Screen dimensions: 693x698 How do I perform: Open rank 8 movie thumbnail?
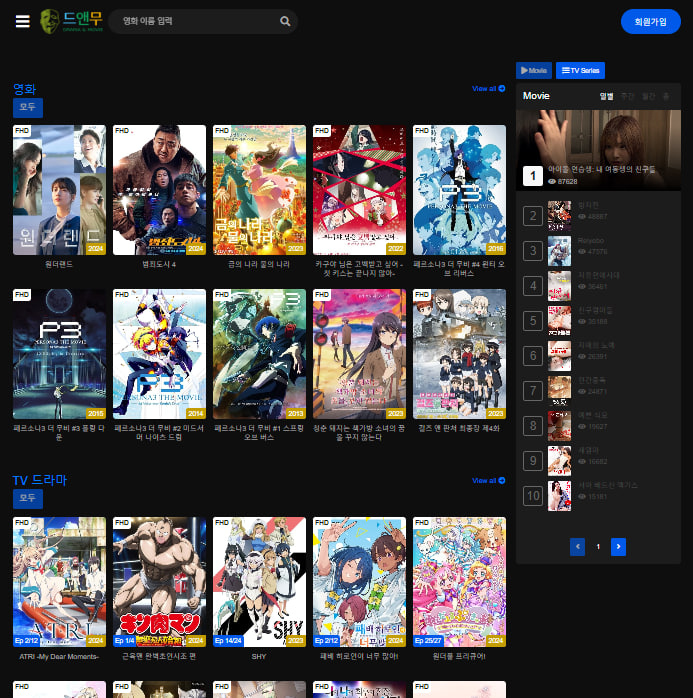pos(559,426)
